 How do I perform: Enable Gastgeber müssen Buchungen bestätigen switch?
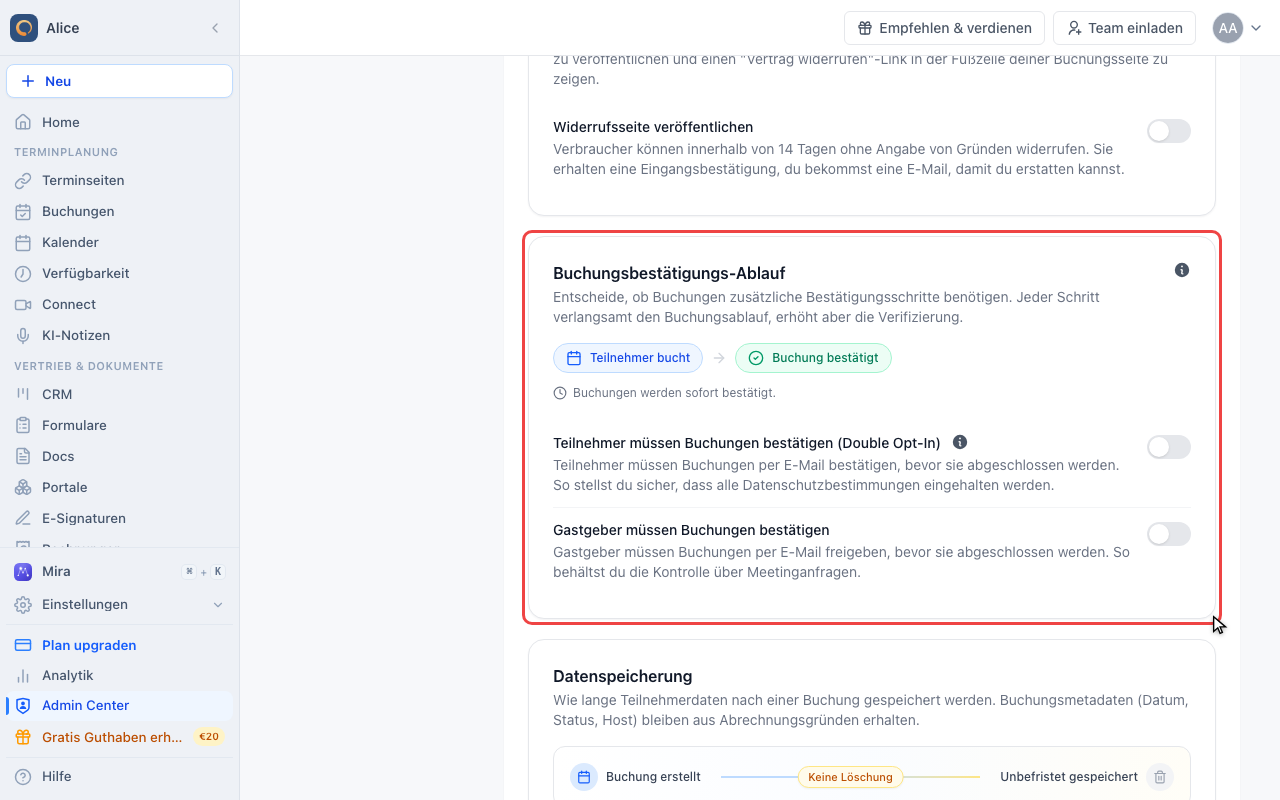point(1169,534)
